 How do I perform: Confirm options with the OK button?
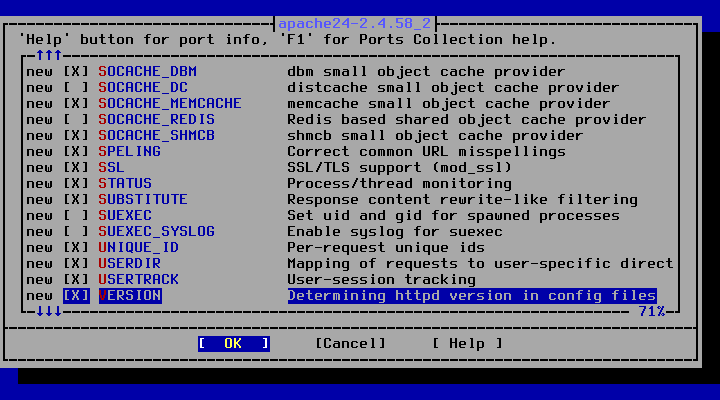234,344
